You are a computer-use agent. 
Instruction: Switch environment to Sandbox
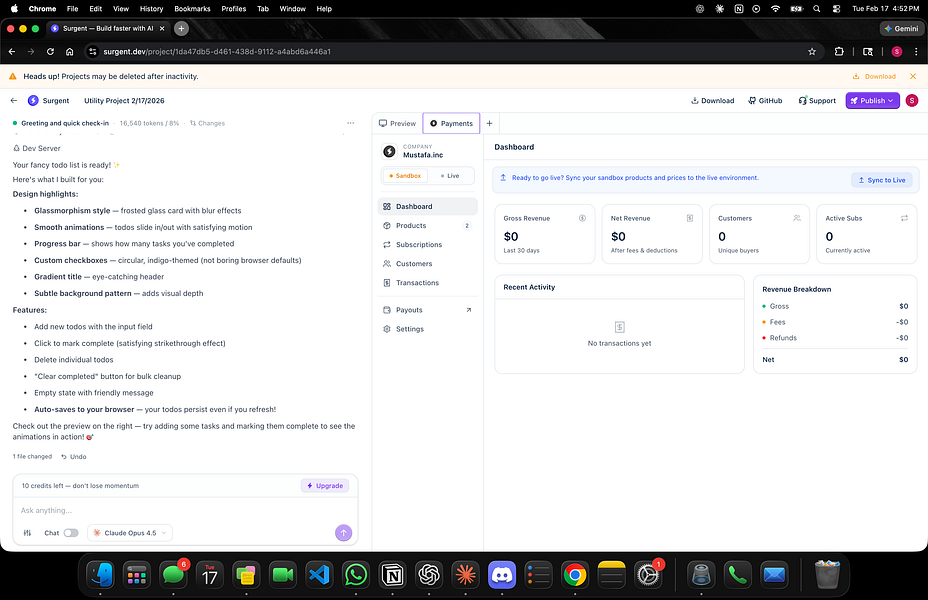(x=405, y=176)
